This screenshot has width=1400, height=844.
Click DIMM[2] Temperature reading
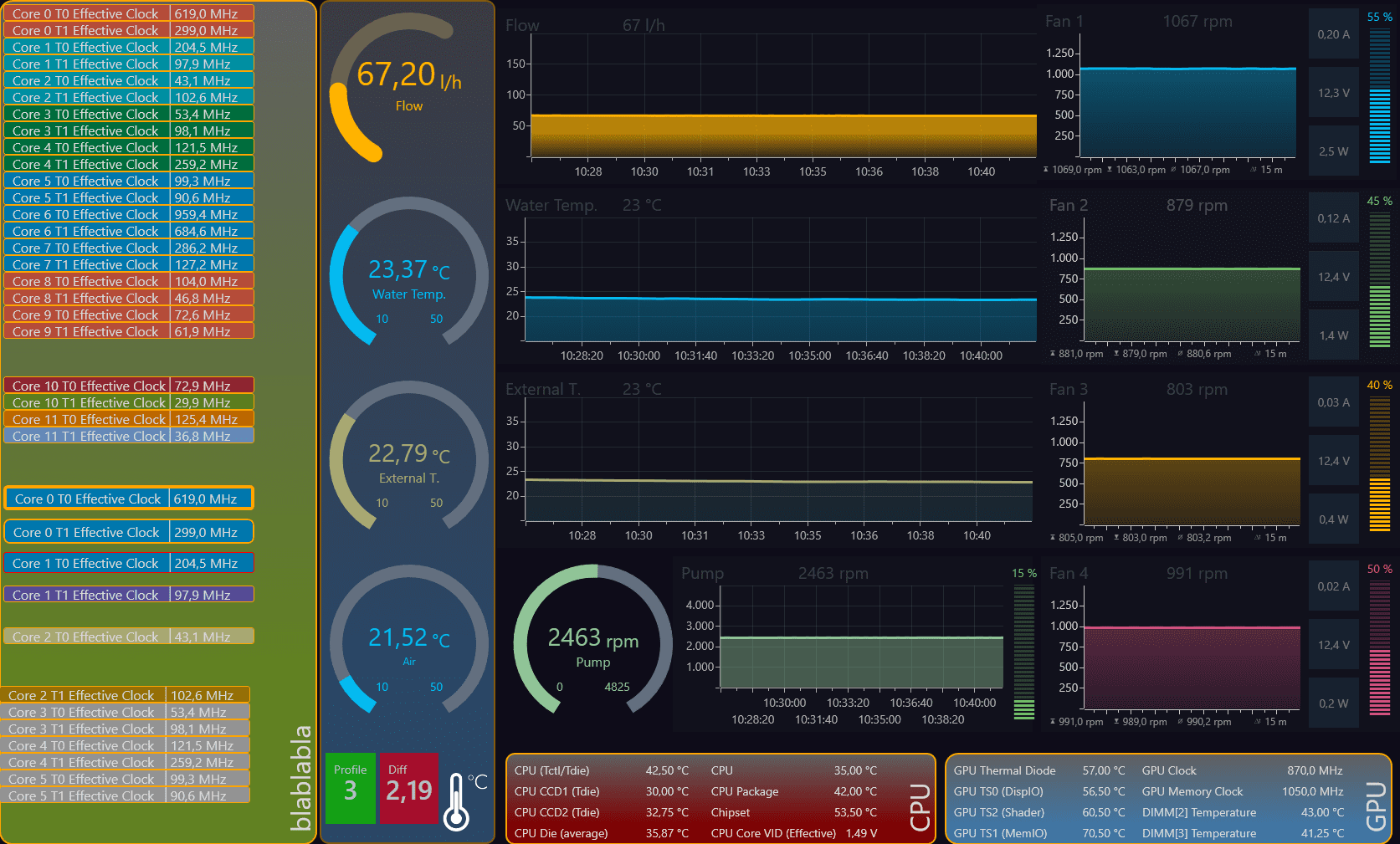[x=1243, y=812]
